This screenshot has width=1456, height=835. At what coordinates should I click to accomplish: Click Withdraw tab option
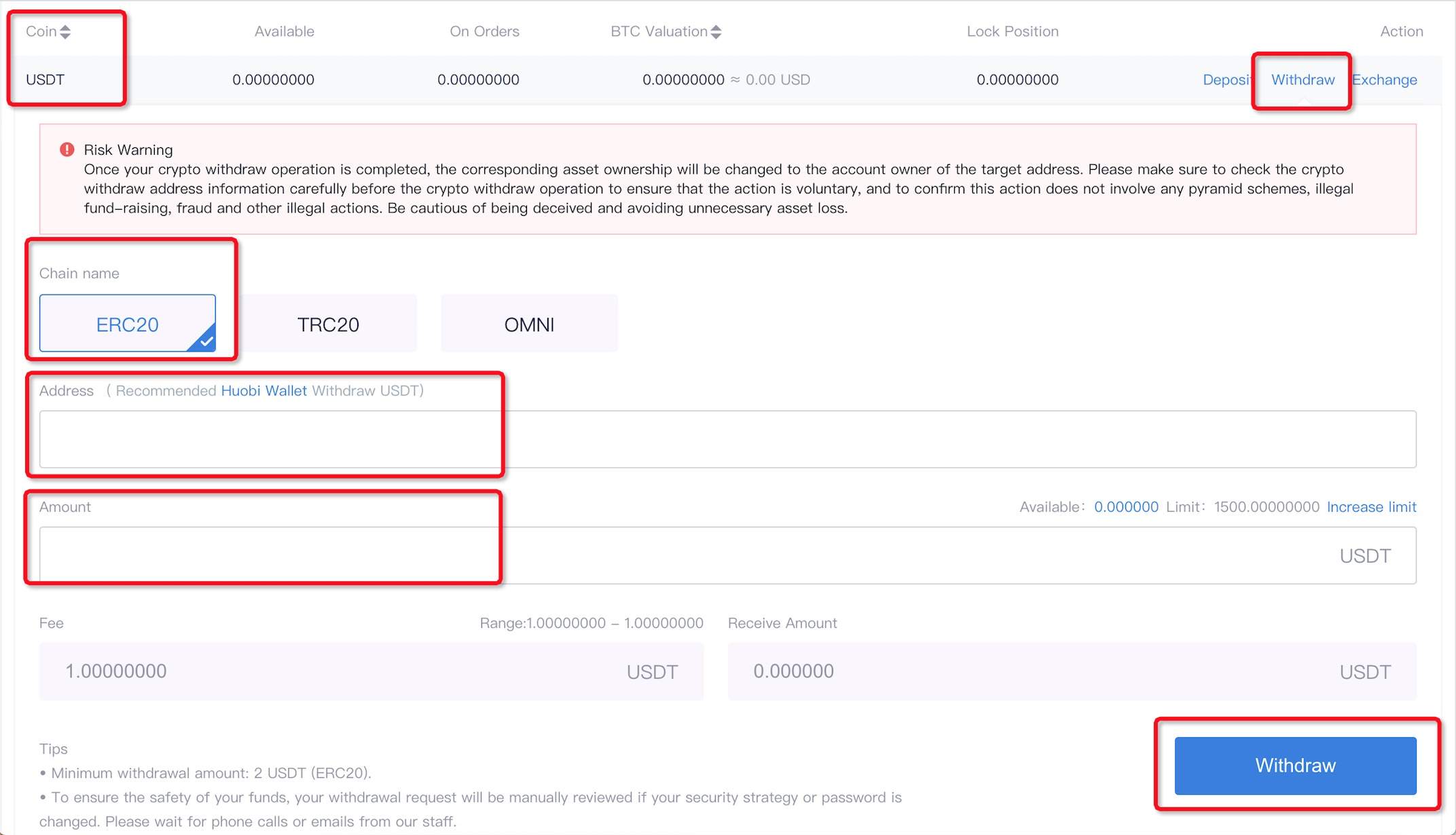[1302, 80]
